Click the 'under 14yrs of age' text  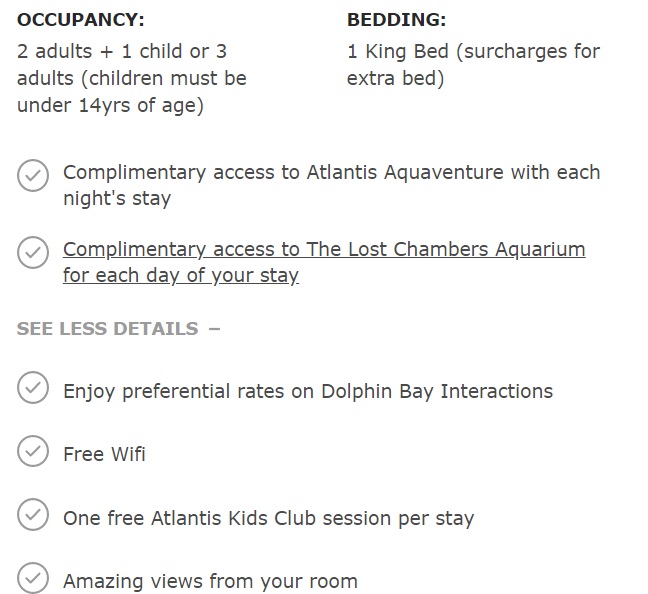pyautogui.click(x=110, y=105)
